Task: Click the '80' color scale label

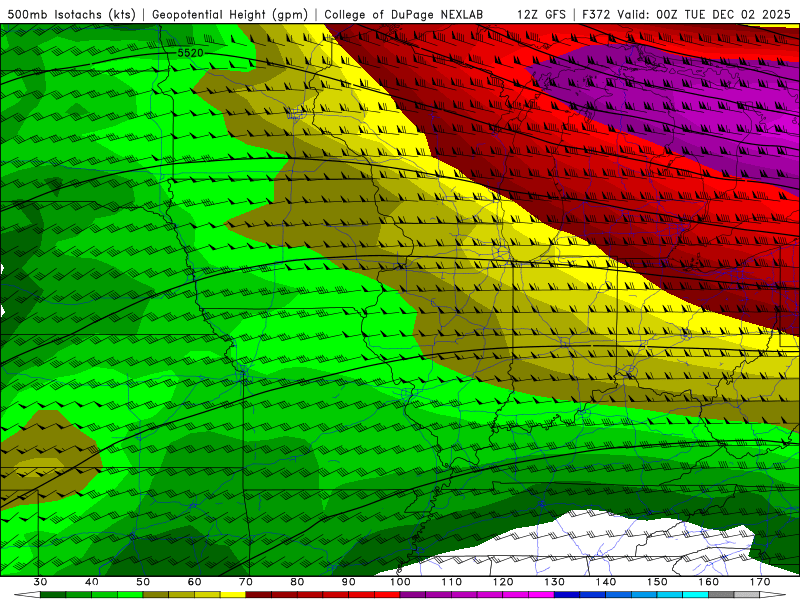Action: click(x=297, y=582)
